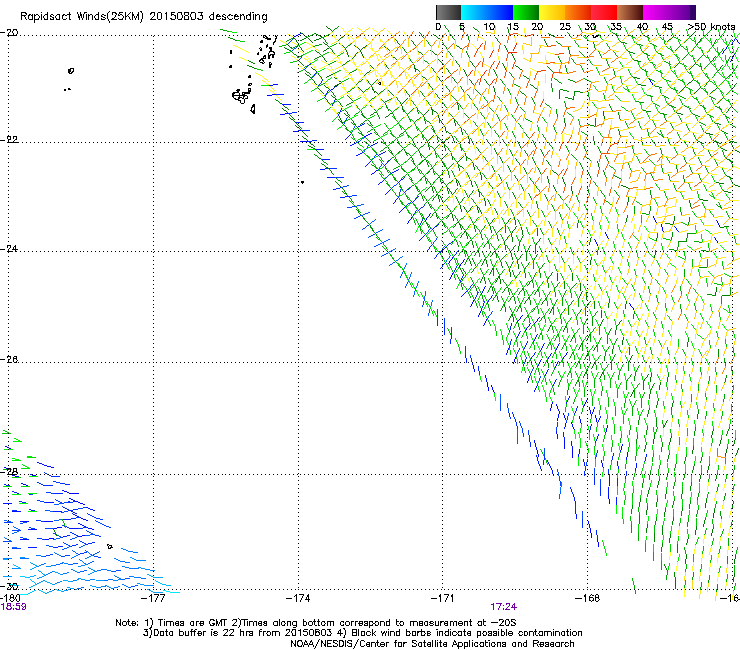
Task: Click the cyan 5-10 knots legend swatch
Action: pyautogui.click(x=474, y=12)
